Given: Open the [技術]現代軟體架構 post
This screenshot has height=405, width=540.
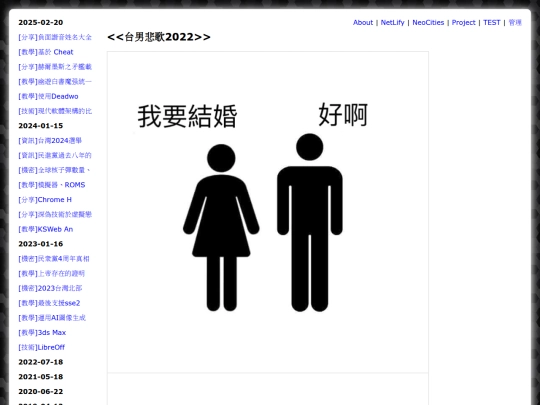Looking at the screenshot, I should click(55, 111).
